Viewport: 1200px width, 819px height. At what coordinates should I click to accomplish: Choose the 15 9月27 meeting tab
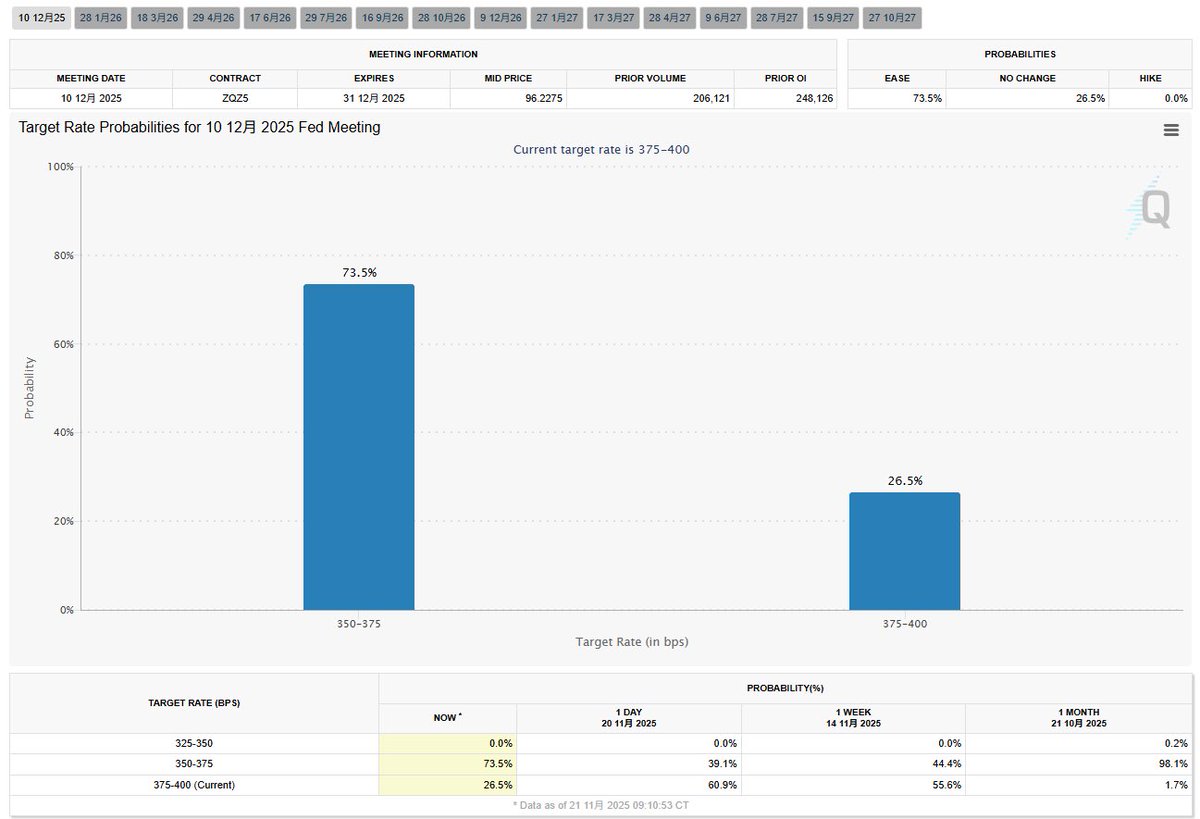coord(834,18)
